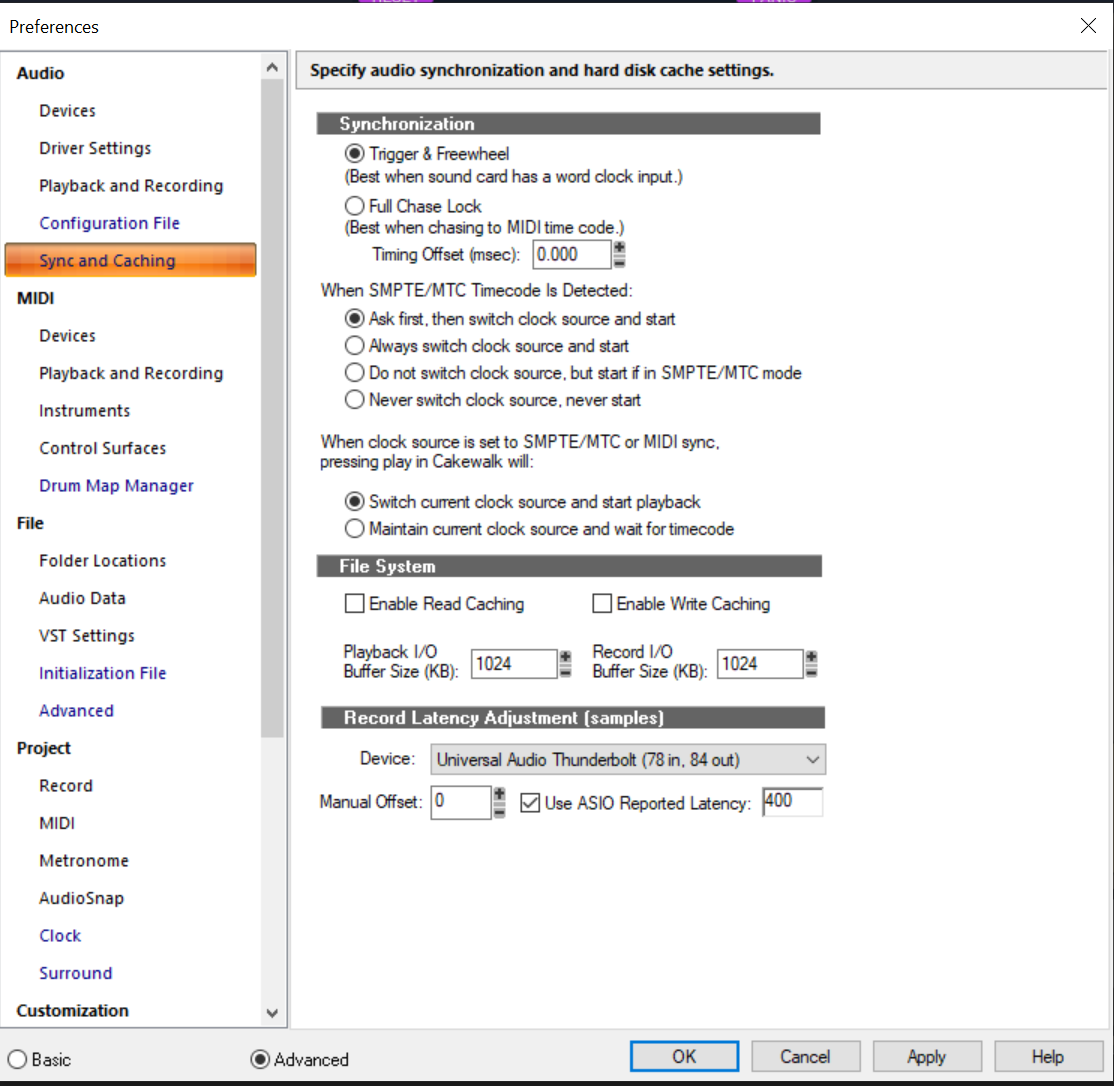The image size is (1114, 1086).
Task: Increase Timing Offset using stepper plus
Action: pos(619,248)
